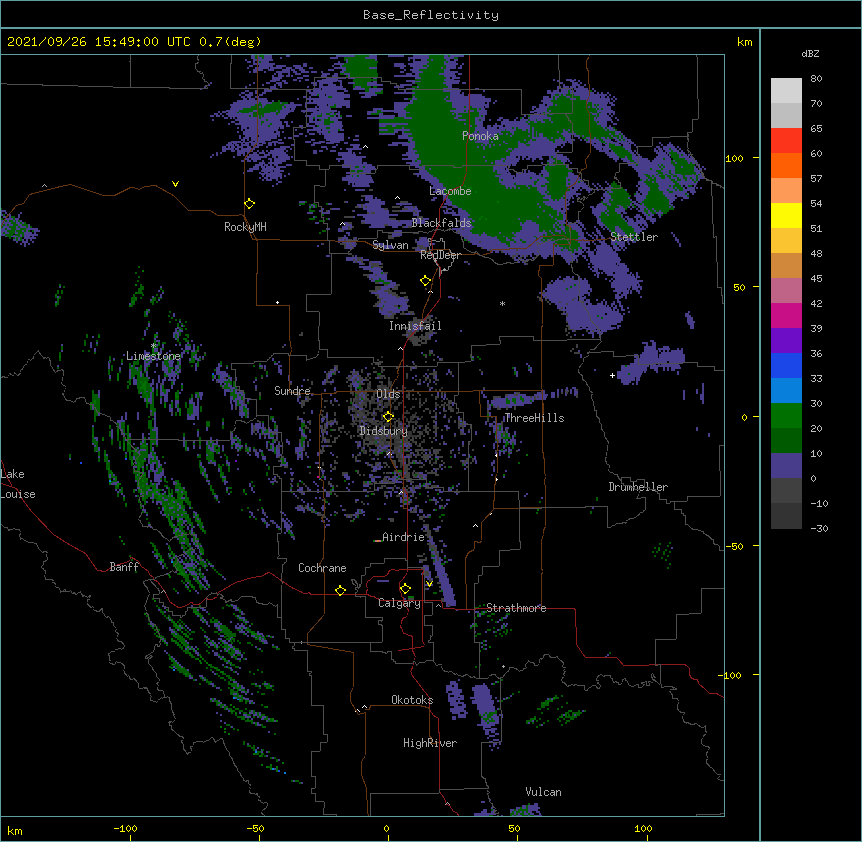Click the Ponoka city label
Viewport: 862px width, 842px height.
click(480, 136)
